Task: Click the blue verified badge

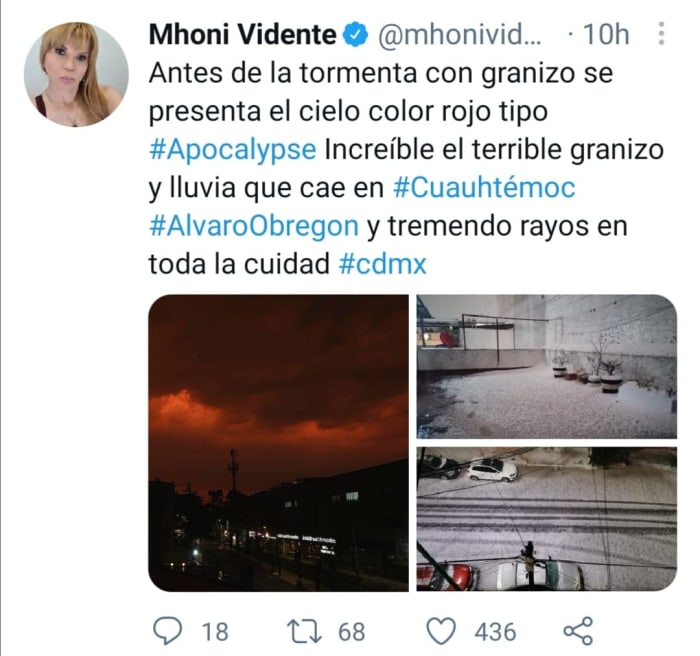Action: 355,35
